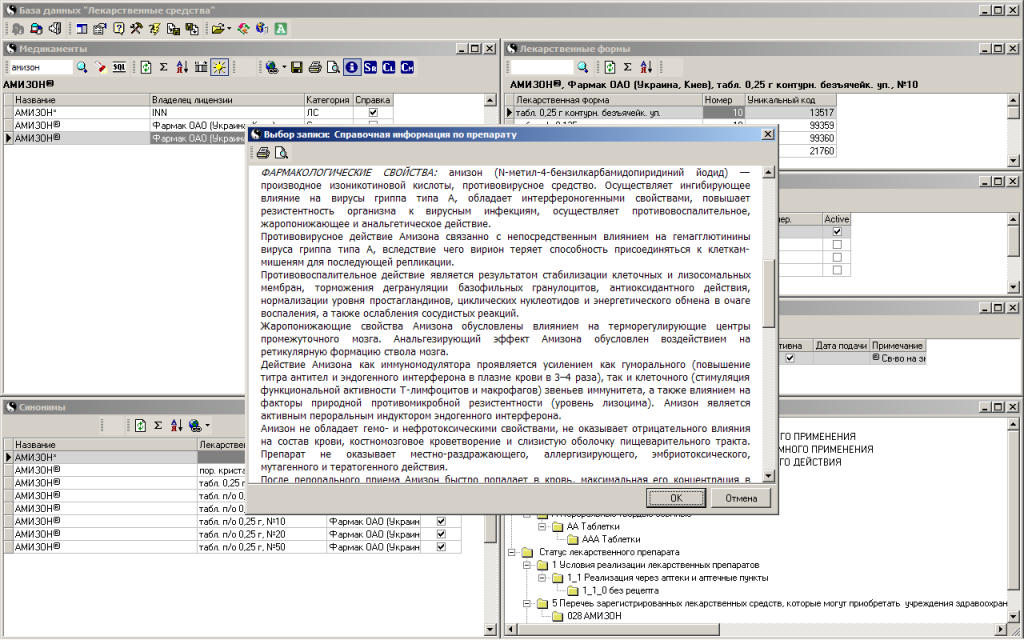Click the OK button in the dialog
This screenshot has width=1024, height=640.
coord(676,498)
